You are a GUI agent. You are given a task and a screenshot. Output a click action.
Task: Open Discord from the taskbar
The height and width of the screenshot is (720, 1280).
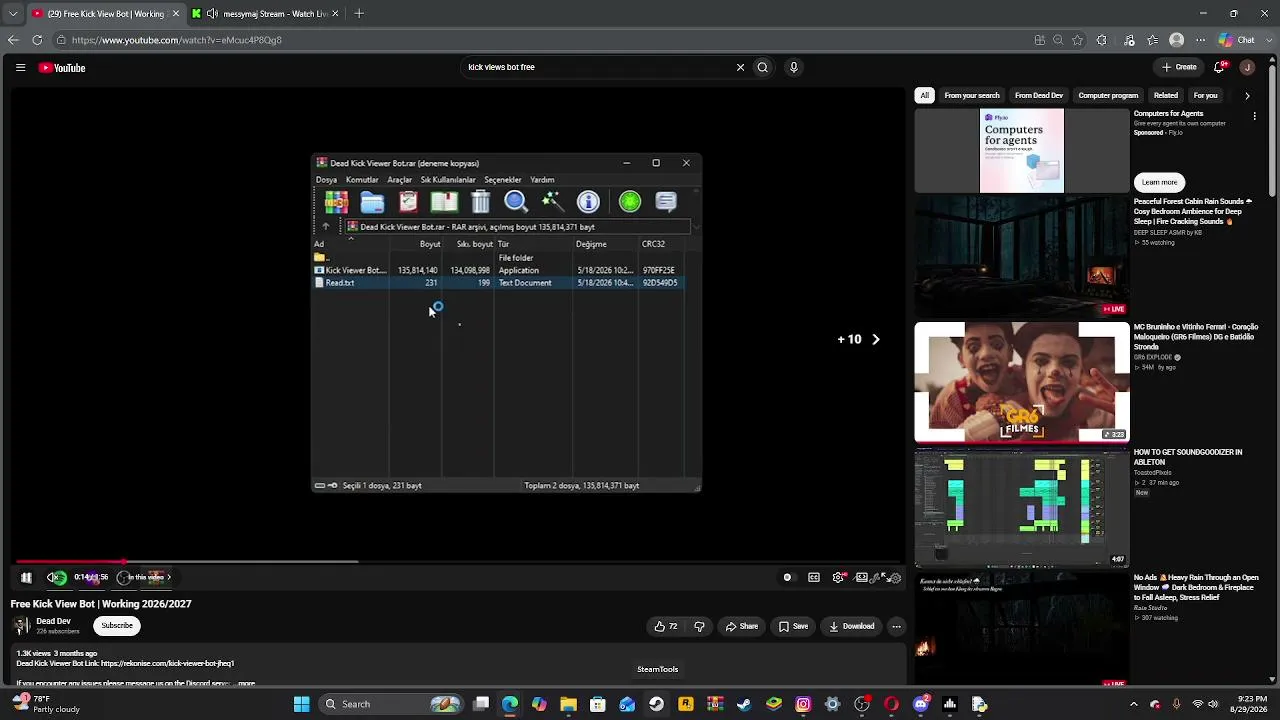click(x=920, y=704)
